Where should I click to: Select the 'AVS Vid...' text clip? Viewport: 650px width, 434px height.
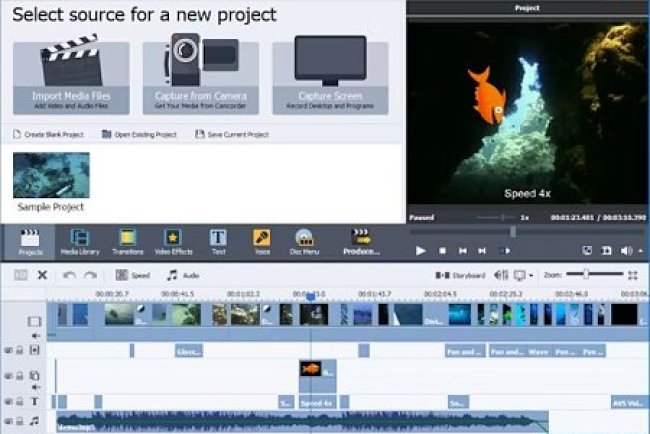pos(629,402)
